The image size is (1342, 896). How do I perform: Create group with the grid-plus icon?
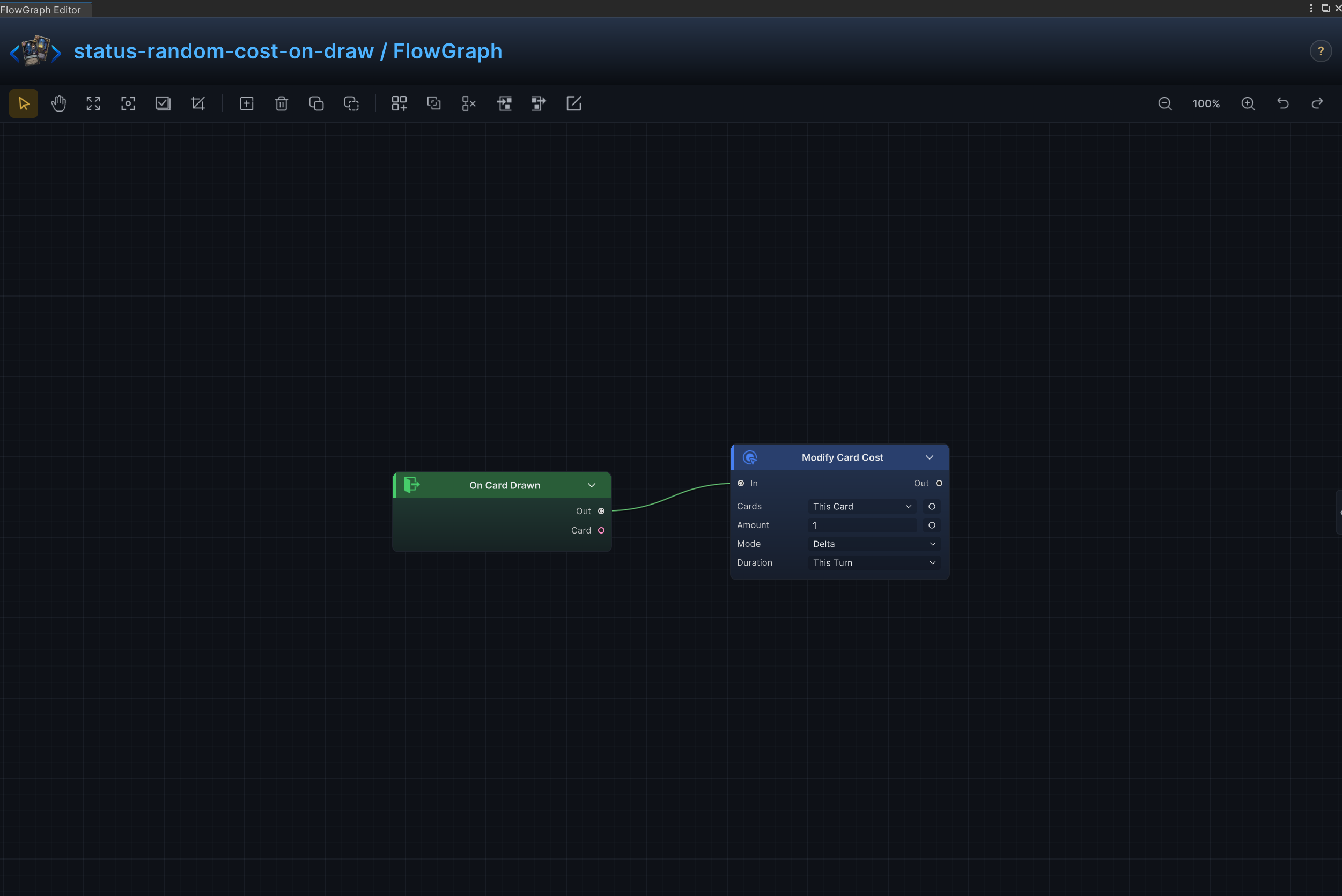tap(399, 103)
